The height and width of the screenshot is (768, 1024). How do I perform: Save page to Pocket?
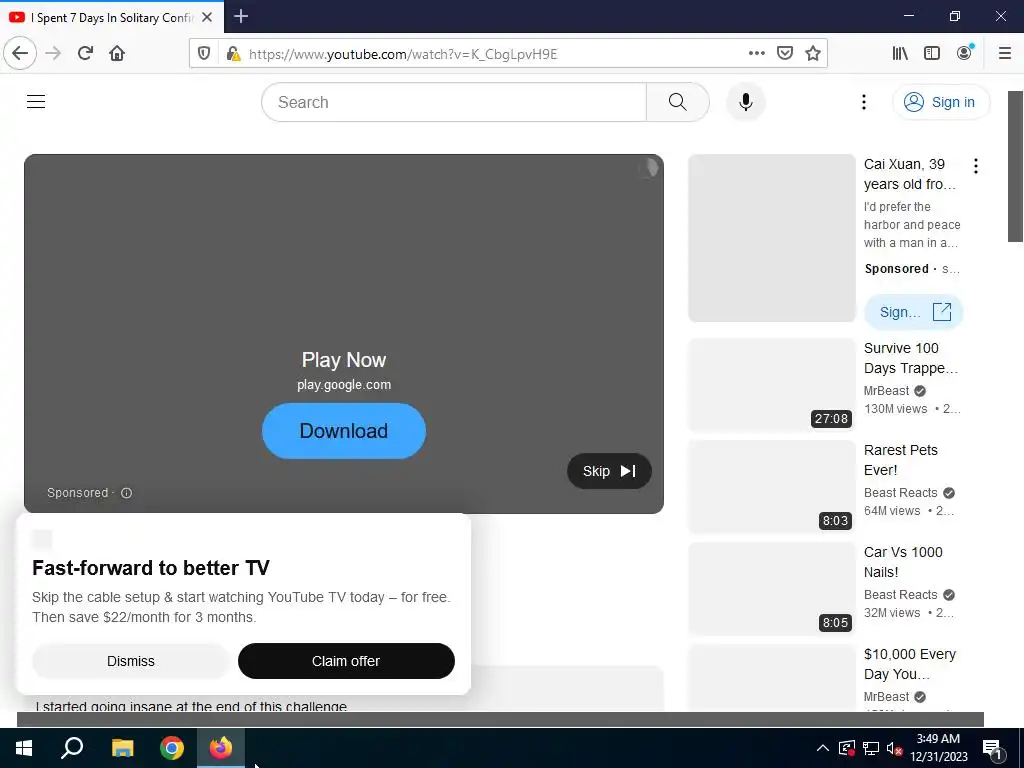(x=784, y=53)
